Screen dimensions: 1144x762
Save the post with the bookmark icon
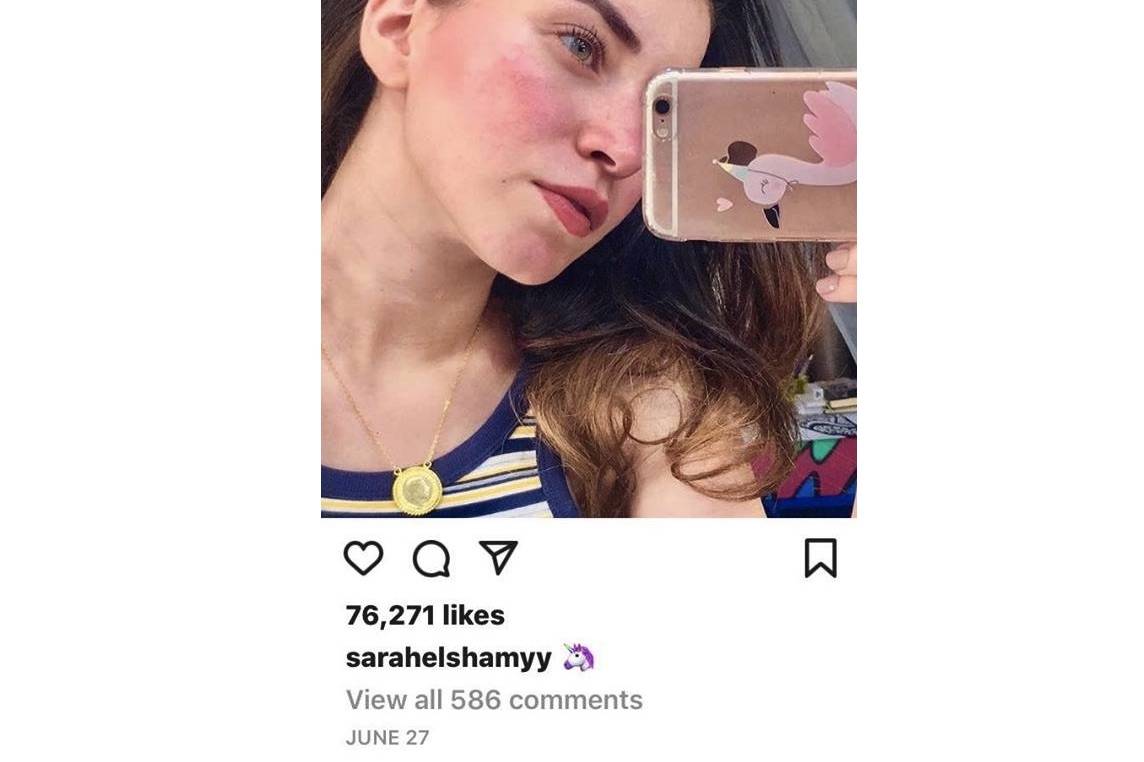[821, 558]
